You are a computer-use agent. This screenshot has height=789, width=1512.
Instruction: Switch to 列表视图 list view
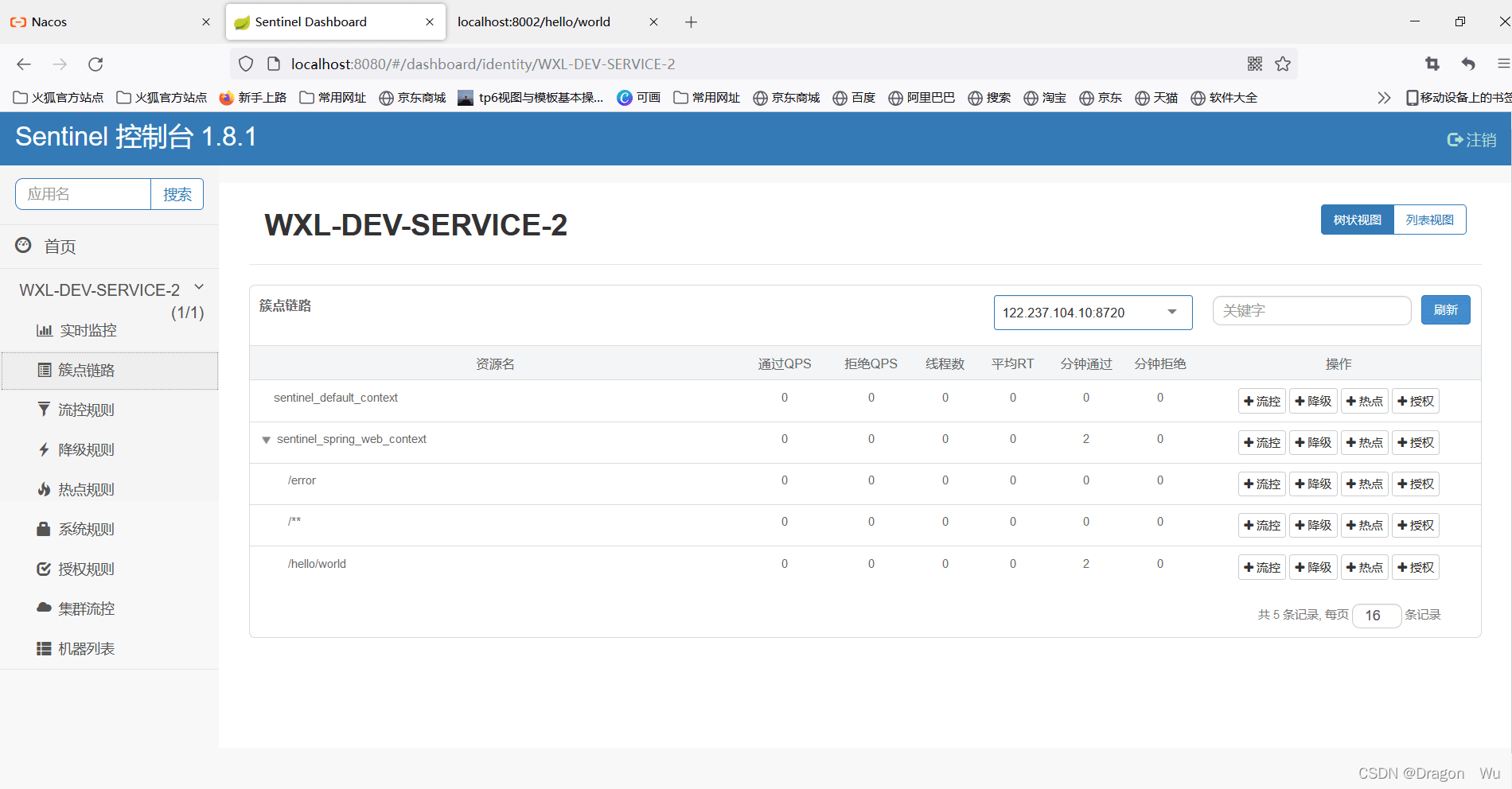(1429, 220)
